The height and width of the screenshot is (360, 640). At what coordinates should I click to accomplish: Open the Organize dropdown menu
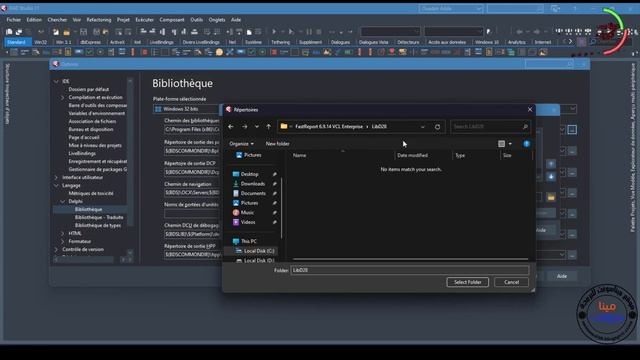241,144
